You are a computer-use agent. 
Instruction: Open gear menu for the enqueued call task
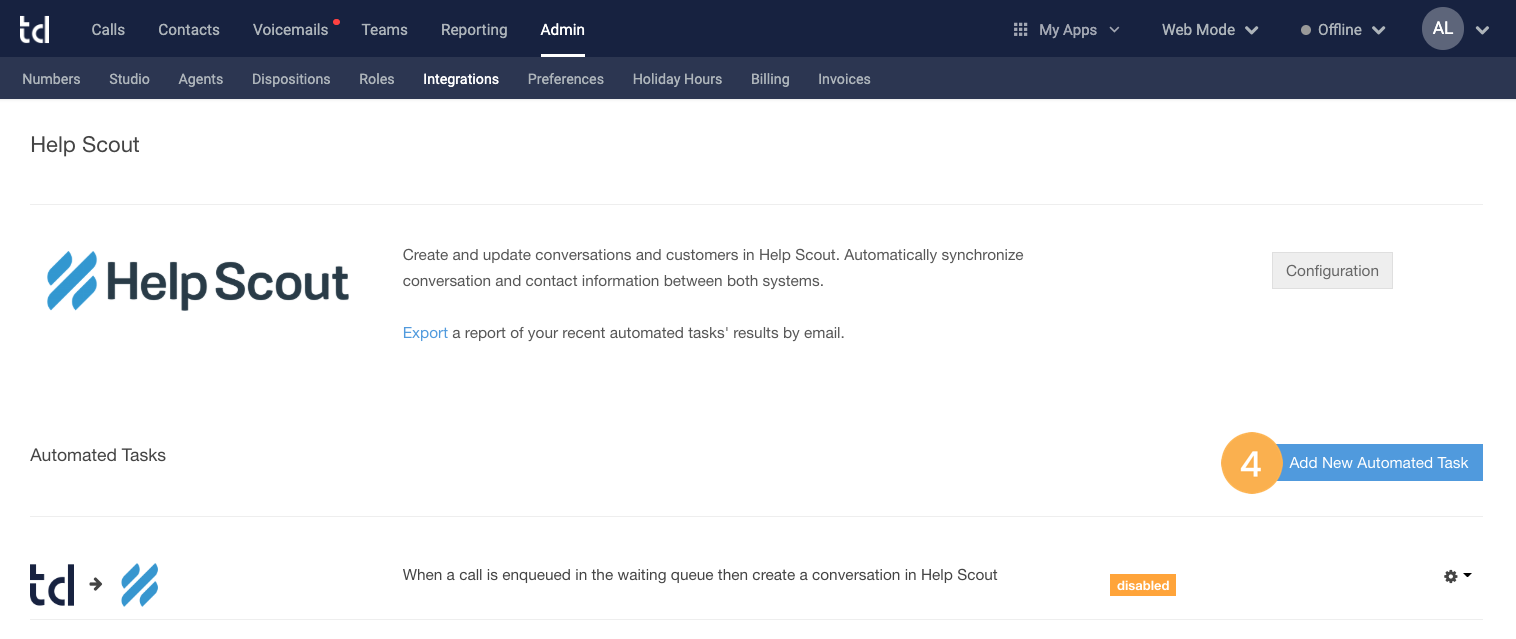1457,576
